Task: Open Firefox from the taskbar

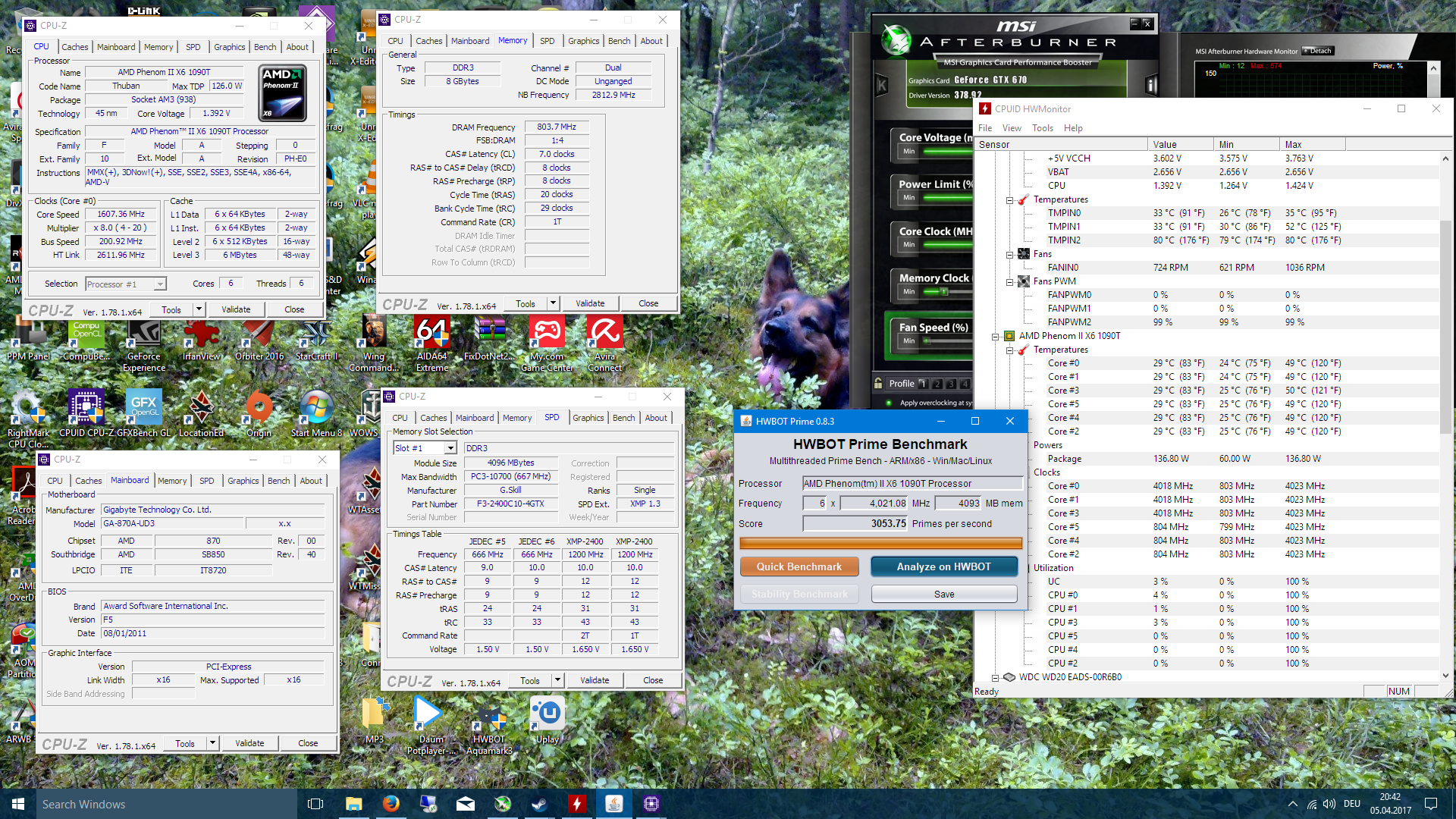Action: coord(391,804)
